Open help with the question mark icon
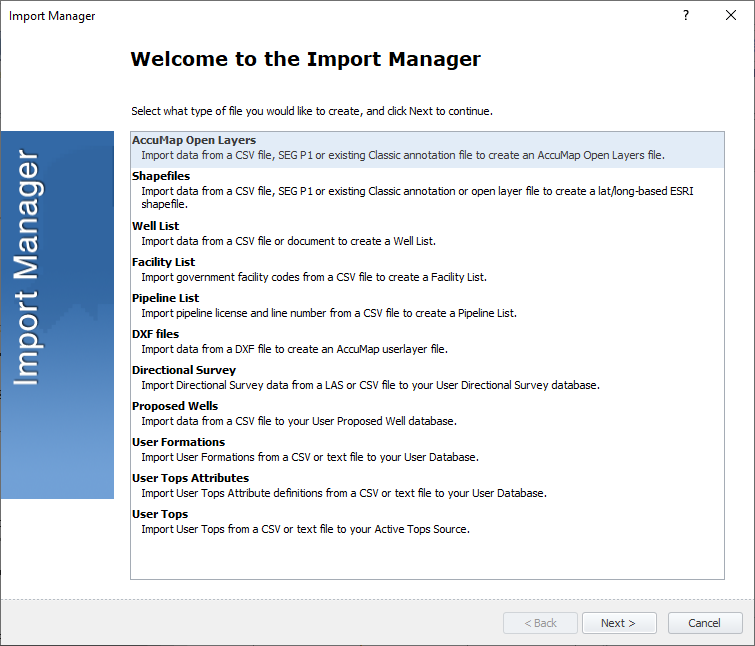 (x=686, y=16)
